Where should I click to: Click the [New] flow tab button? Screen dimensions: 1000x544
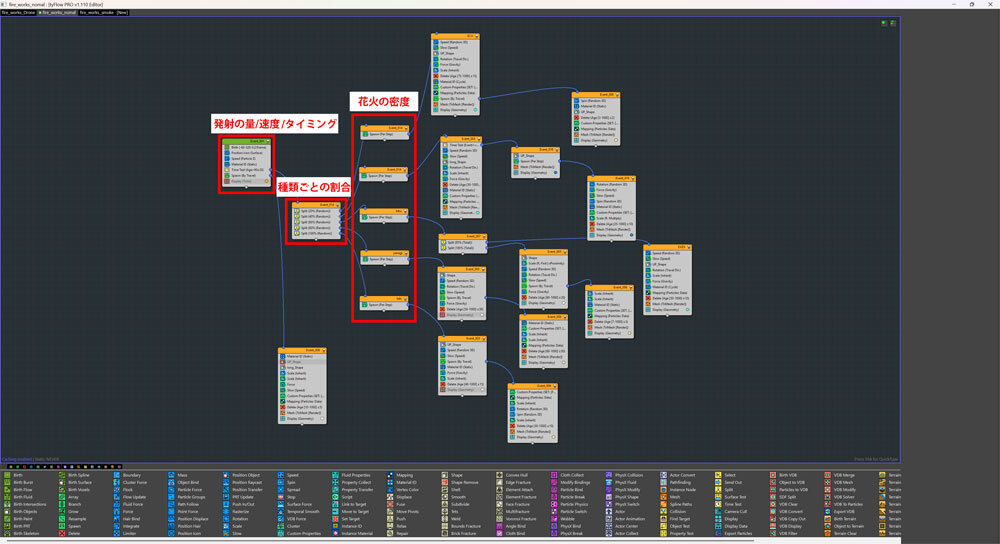pos(122,13)
